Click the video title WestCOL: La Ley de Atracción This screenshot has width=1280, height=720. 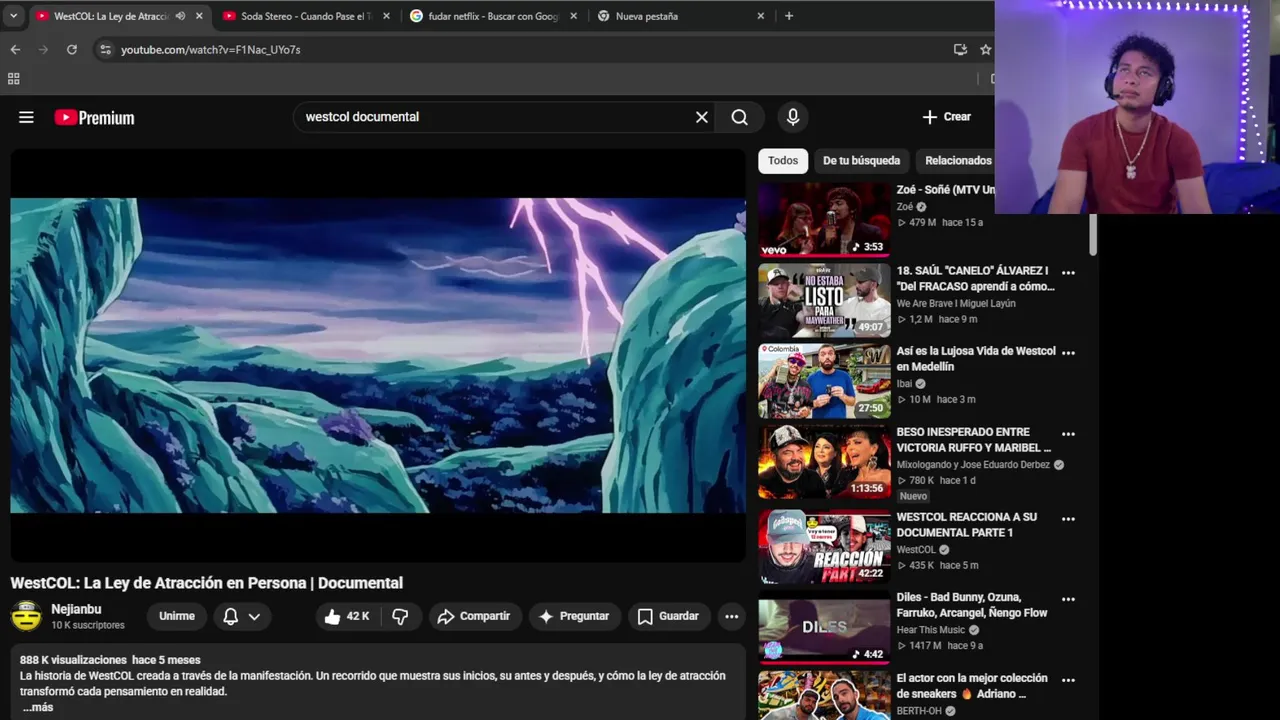(x=207, y=583)
